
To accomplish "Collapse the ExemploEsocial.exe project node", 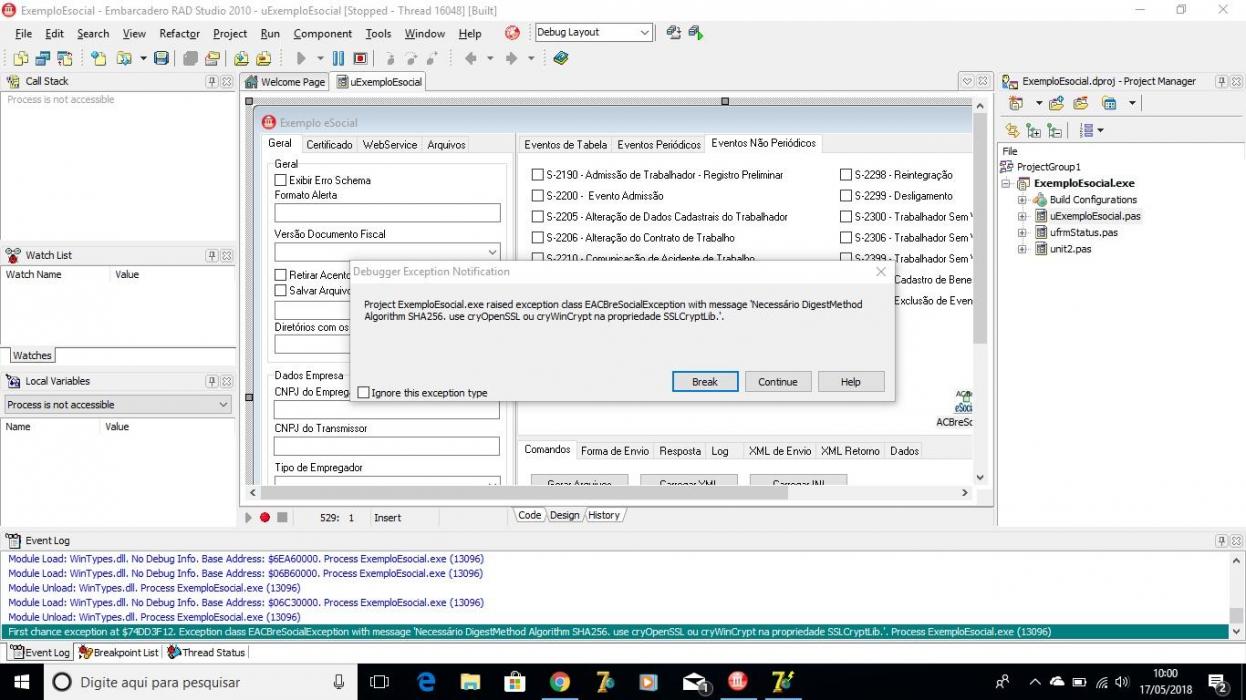I will (1007, 184).
